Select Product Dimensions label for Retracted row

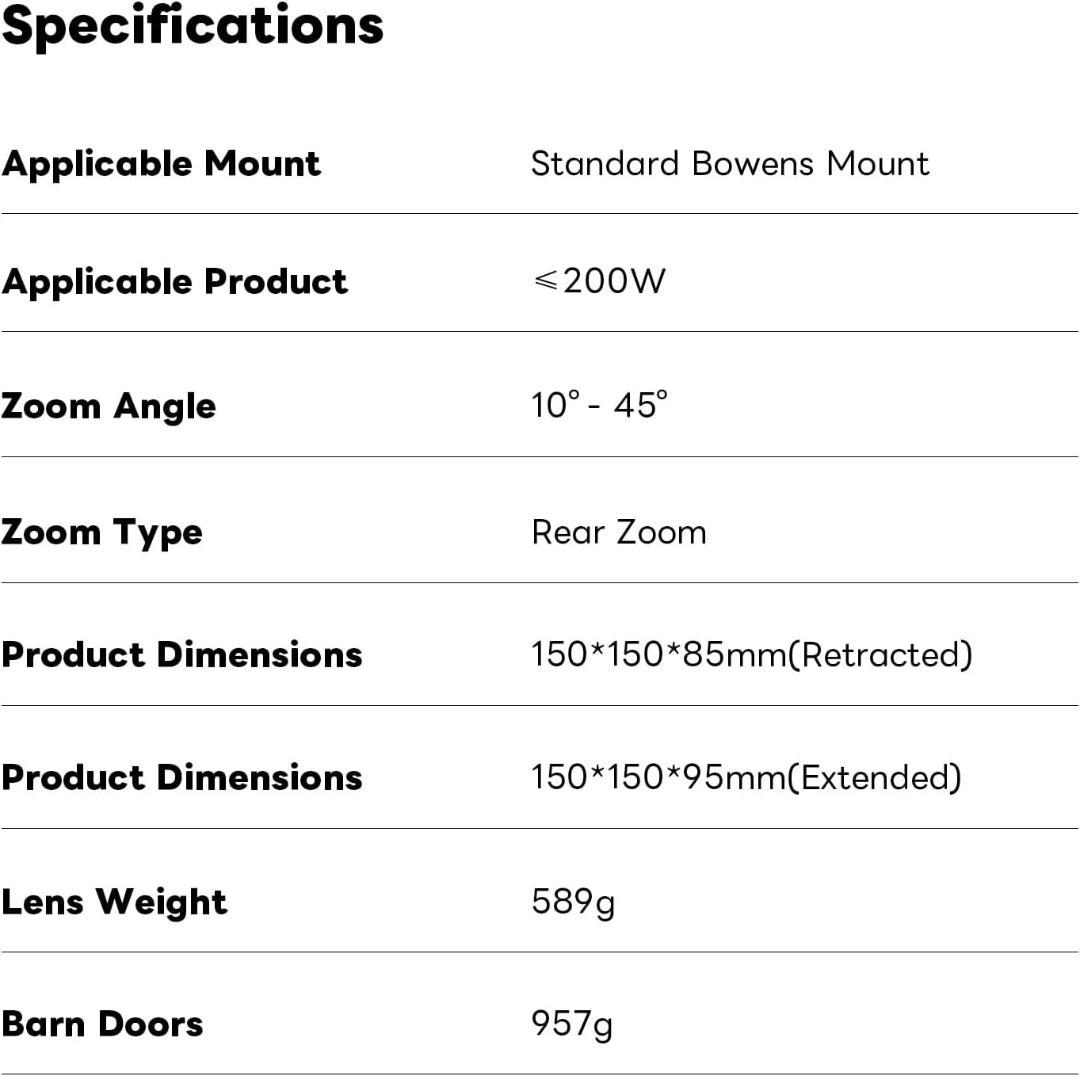coord(182,655)
